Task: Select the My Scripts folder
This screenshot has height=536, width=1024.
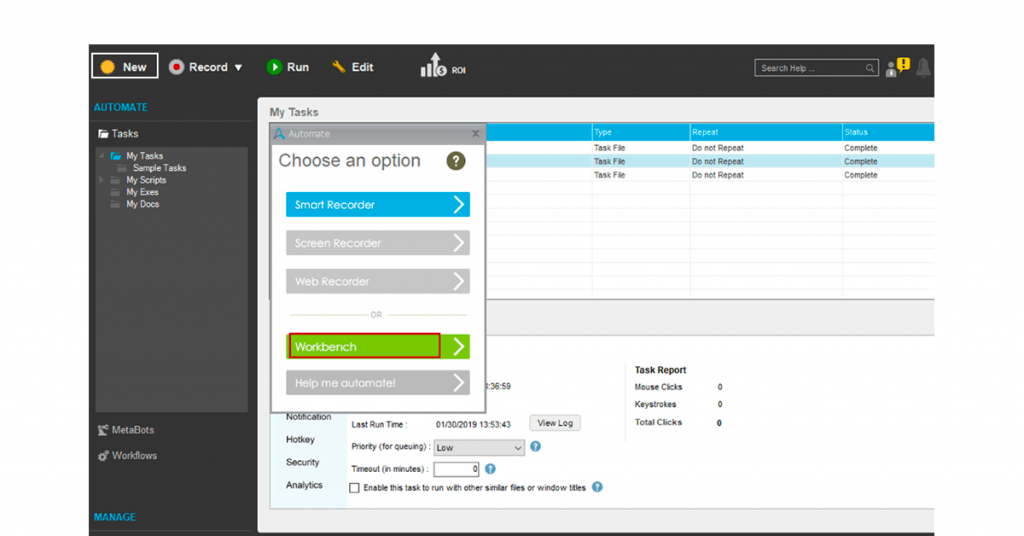Action: [x=146, y=180]
